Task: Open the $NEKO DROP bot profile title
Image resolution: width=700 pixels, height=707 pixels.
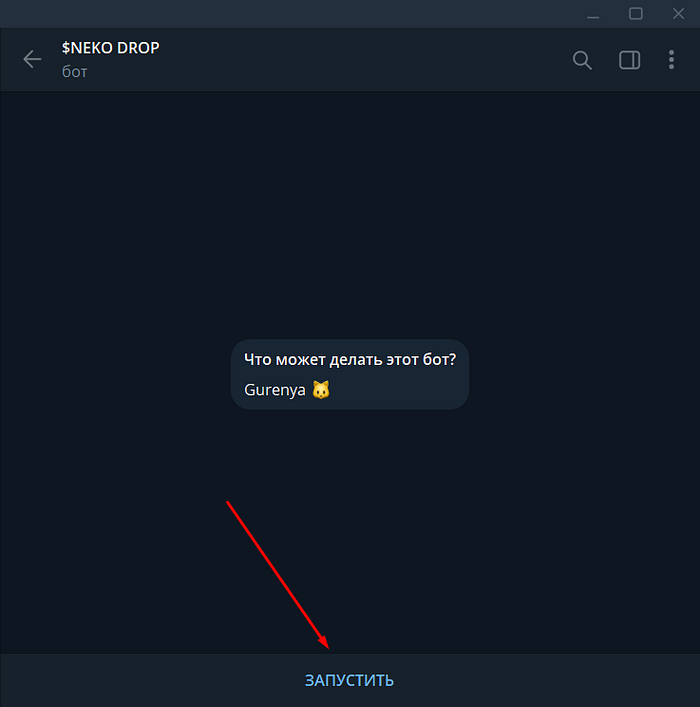Action: pyautogui.click(x=111, y=48)
